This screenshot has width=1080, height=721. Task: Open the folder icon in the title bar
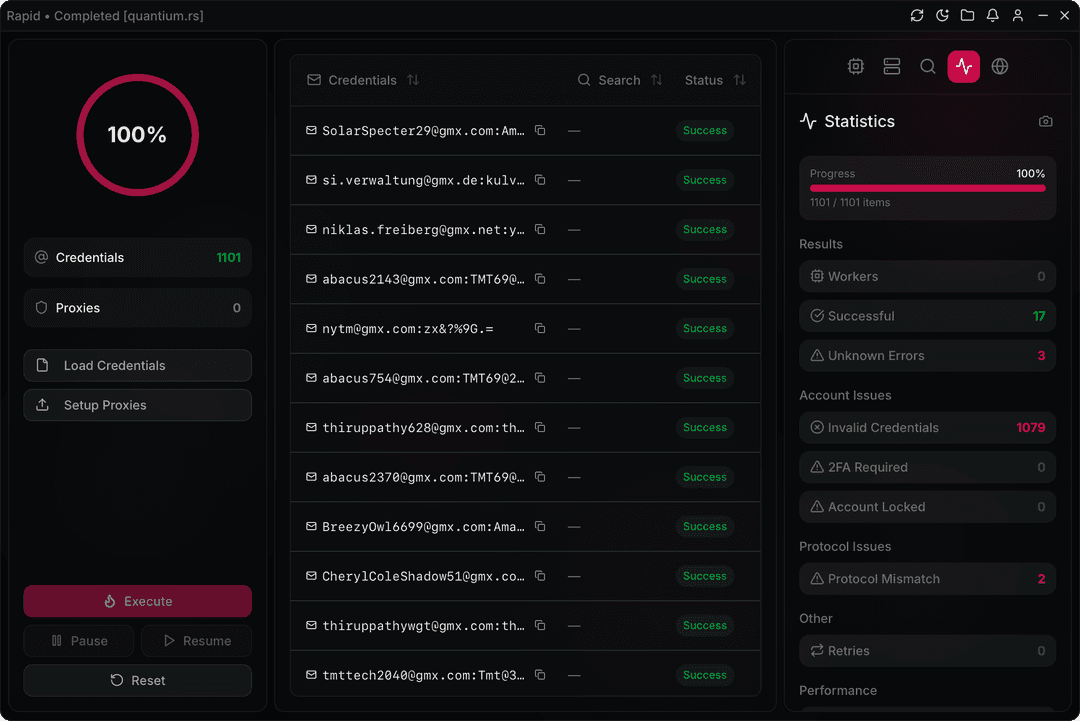(x=967, y=15)
